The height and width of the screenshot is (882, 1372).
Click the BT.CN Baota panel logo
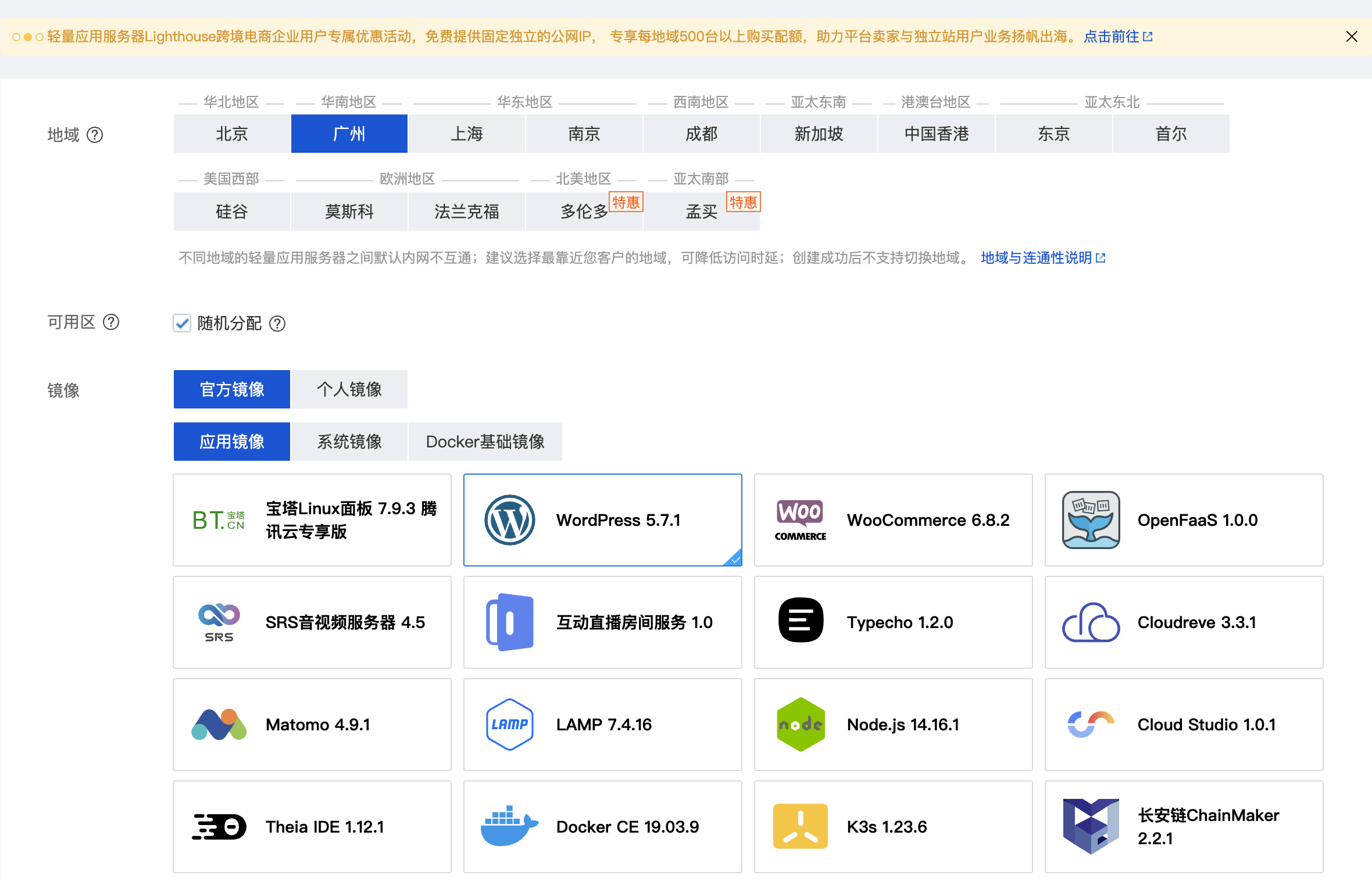[x=219, y=520]
